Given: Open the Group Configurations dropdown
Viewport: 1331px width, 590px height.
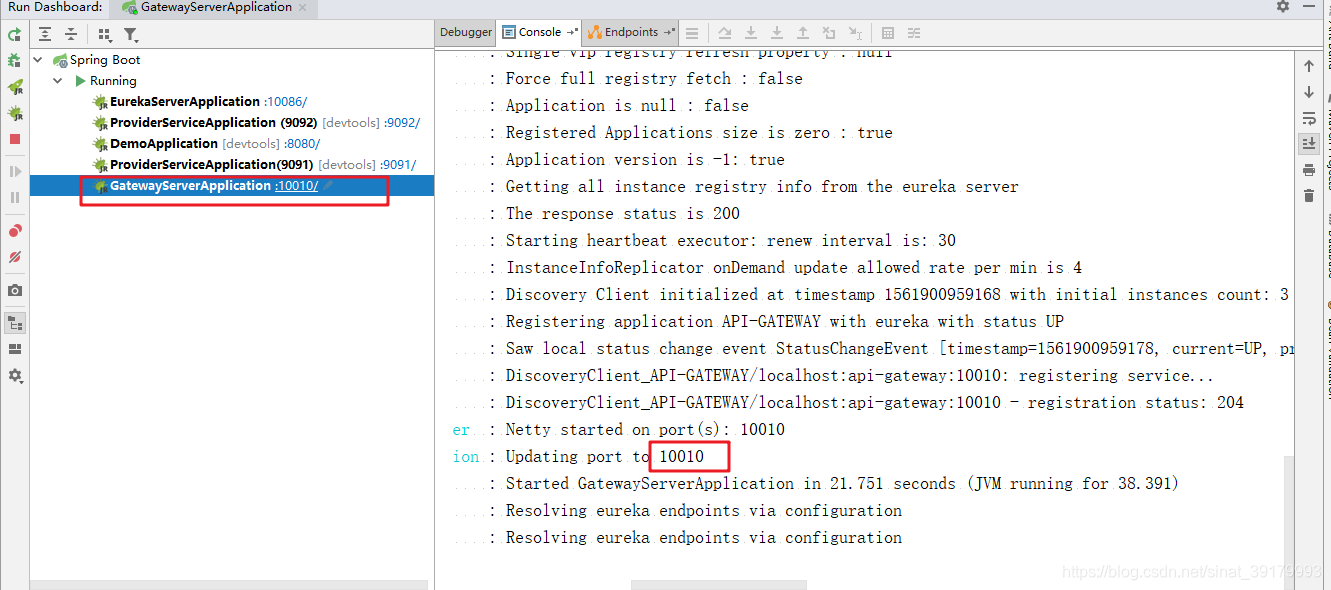Looking at the screenshot, I should (x=105, y=34).
